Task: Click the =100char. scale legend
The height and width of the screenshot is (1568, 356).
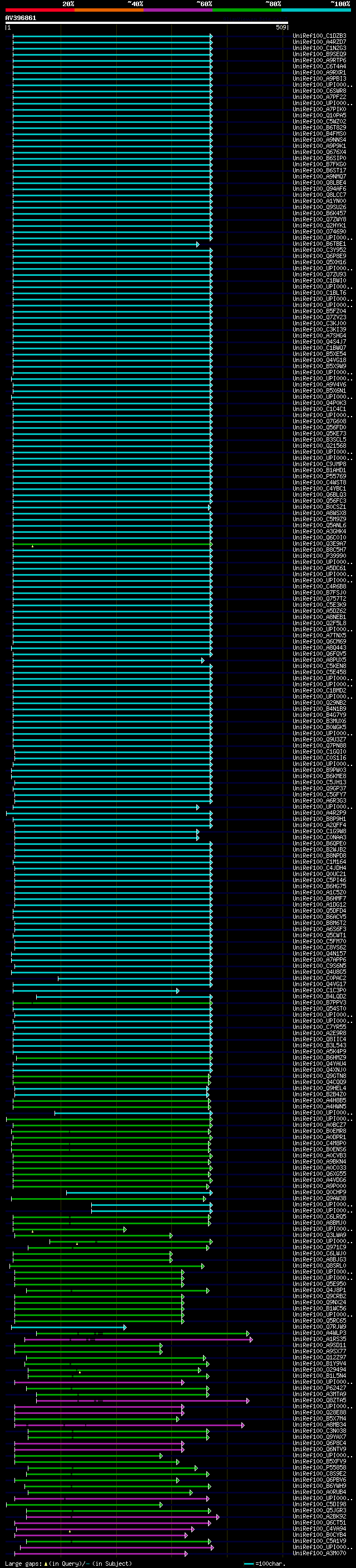Action: 265,1564
